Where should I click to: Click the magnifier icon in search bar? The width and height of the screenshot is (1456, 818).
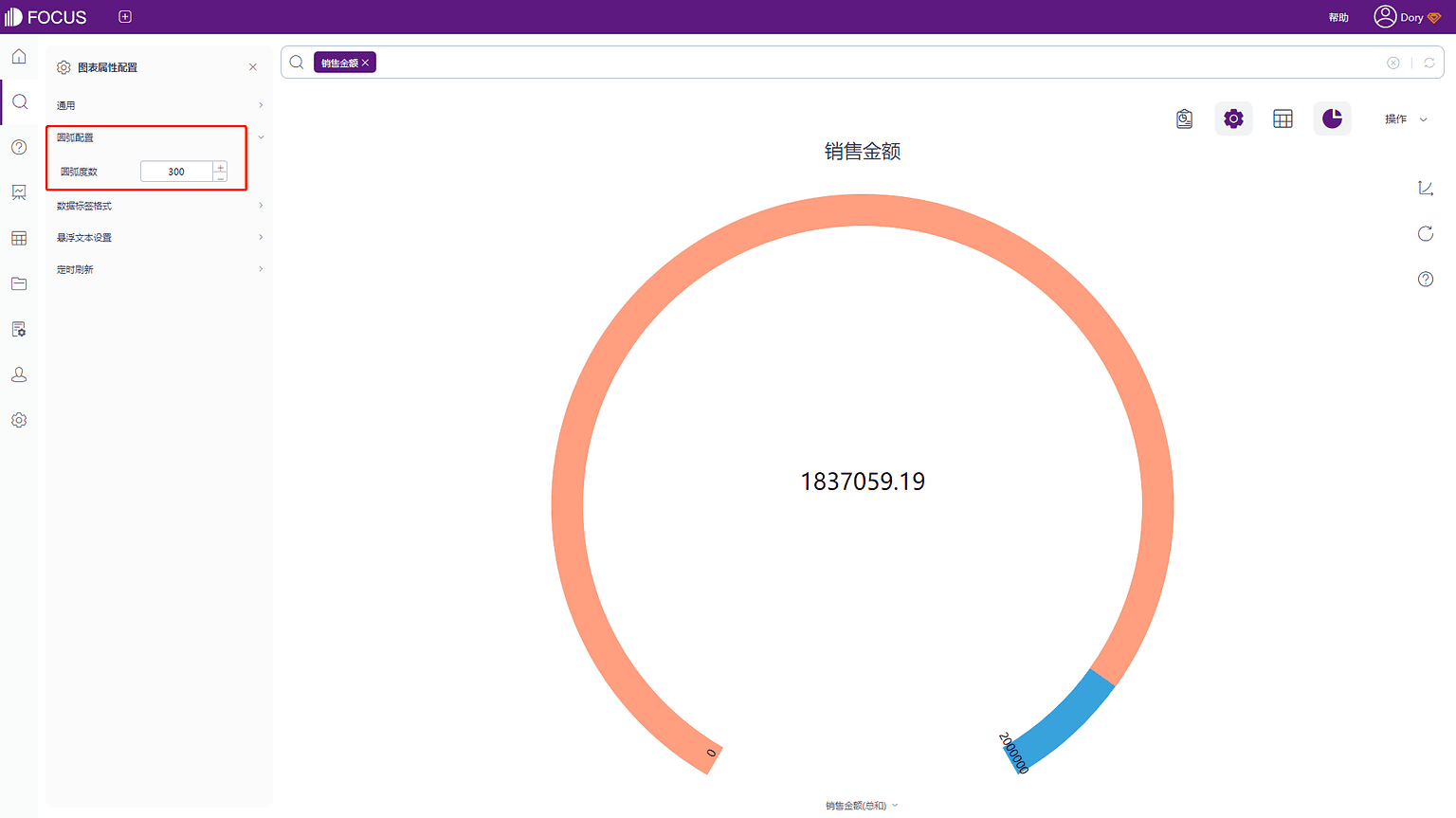pos(297,63)
